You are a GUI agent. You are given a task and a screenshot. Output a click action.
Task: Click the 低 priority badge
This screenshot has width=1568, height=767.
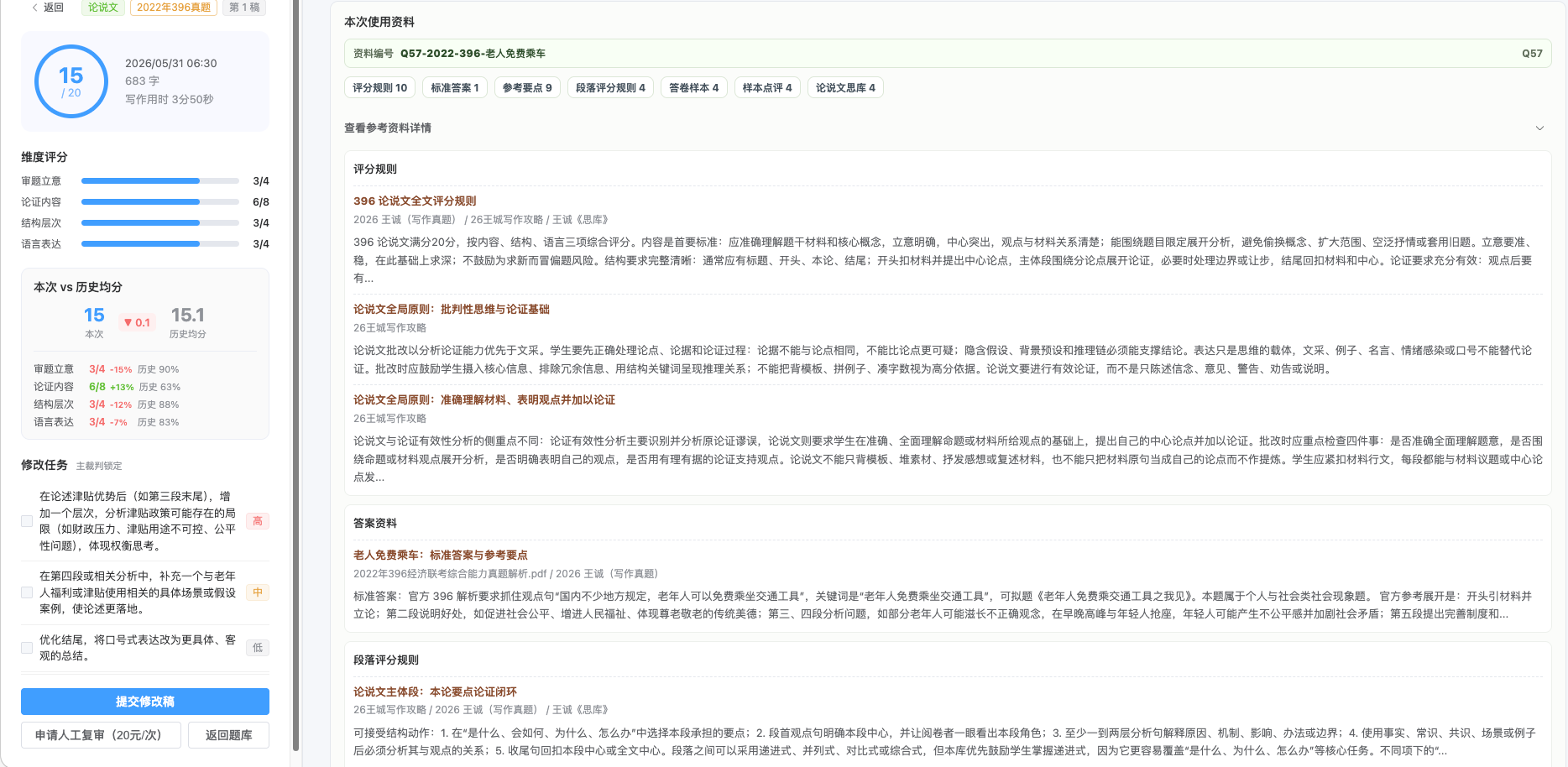[258, 648]
